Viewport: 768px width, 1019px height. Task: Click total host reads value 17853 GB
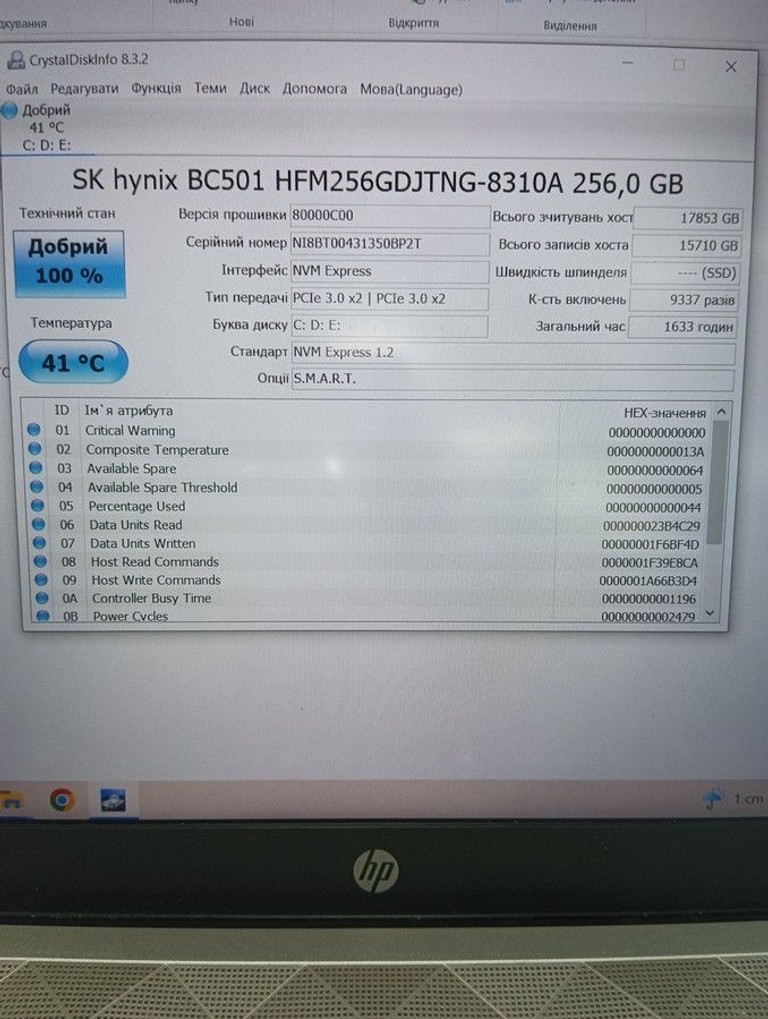688,218
